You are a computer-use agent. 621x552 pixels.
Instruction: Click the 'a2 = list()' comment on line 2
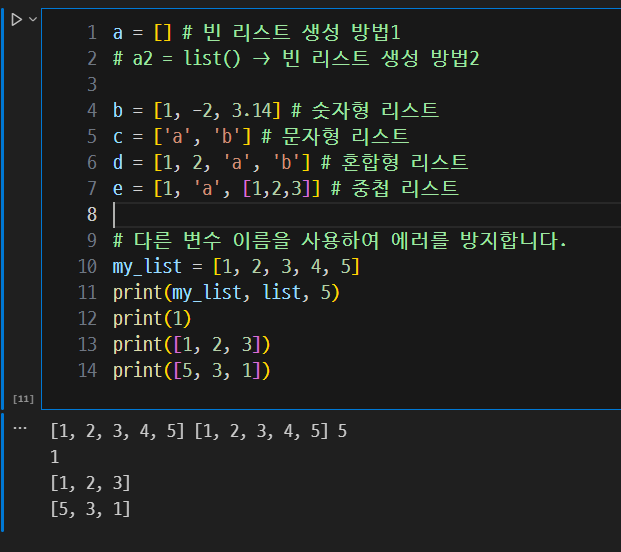coord(187,59)
